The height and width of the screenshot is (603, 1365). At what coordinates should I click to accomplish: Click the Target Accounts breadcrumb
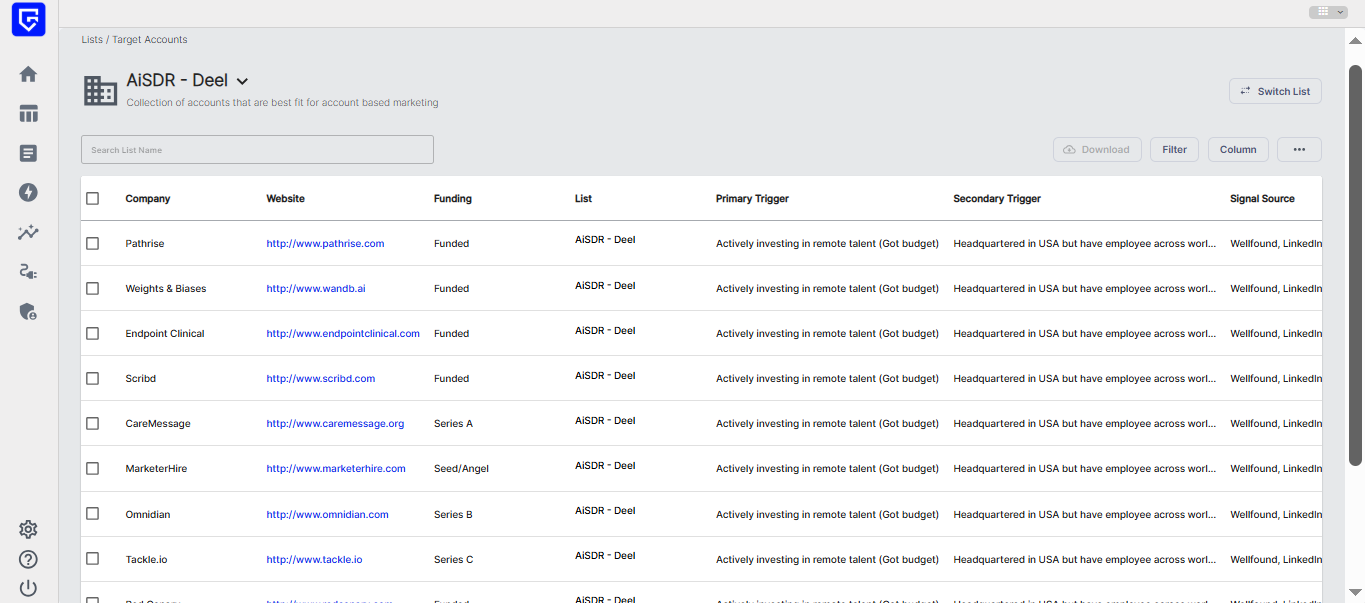[x=150, y=40]
